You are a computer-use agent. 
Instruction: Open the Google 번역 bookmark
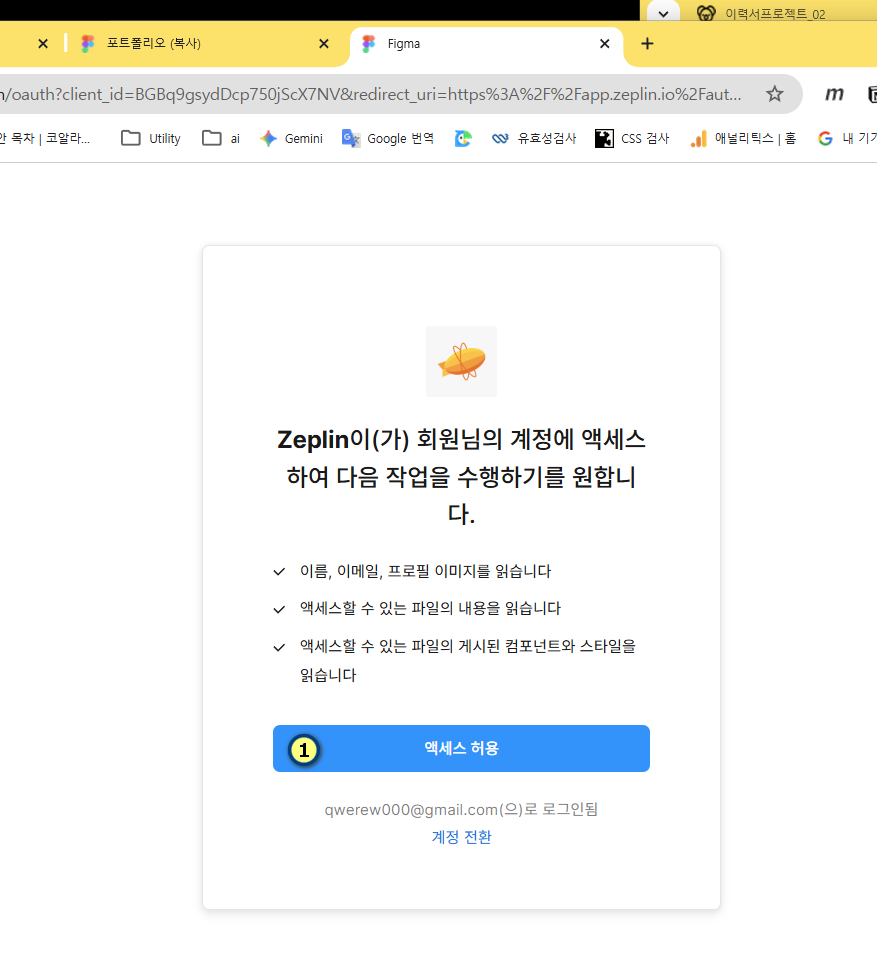point(388,139)
